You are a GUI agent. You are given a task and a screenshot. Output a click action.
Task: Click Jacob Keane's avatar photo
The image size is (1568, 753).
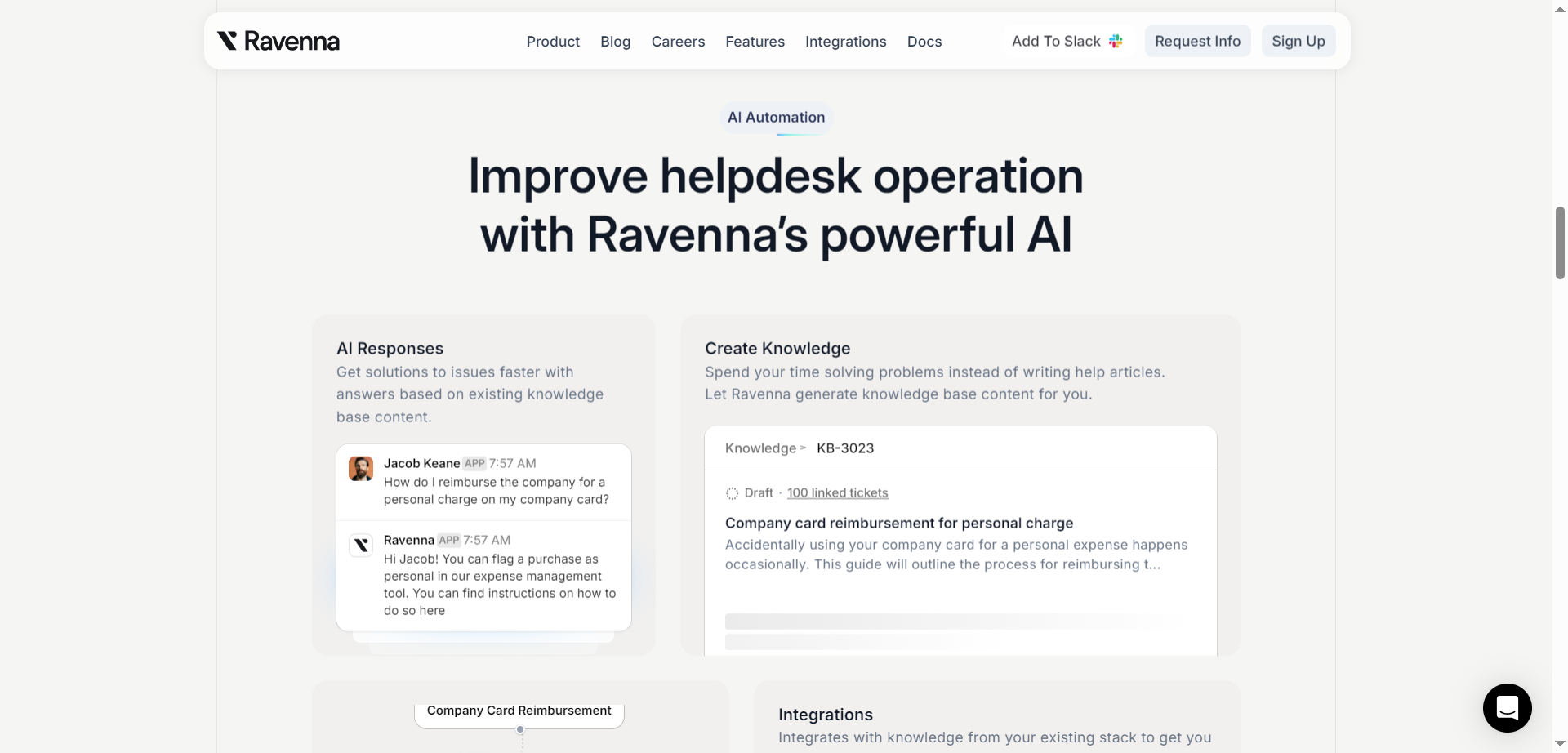[361, 469]
